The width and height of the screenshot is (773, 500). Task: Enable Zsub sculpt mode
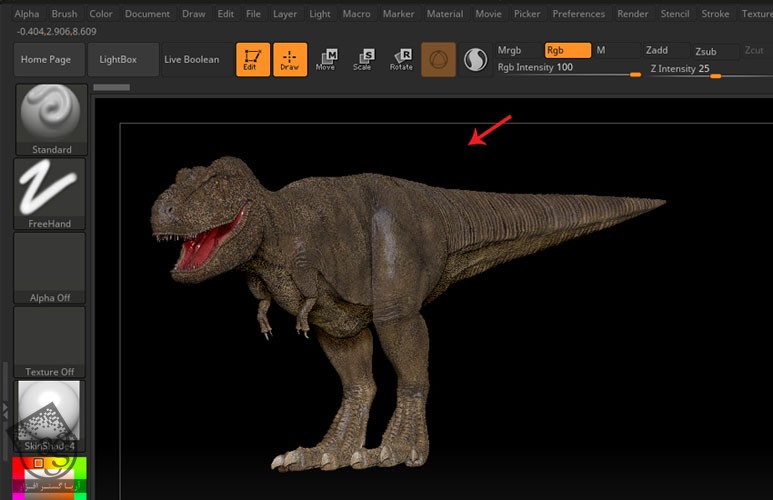click(706, 51)
